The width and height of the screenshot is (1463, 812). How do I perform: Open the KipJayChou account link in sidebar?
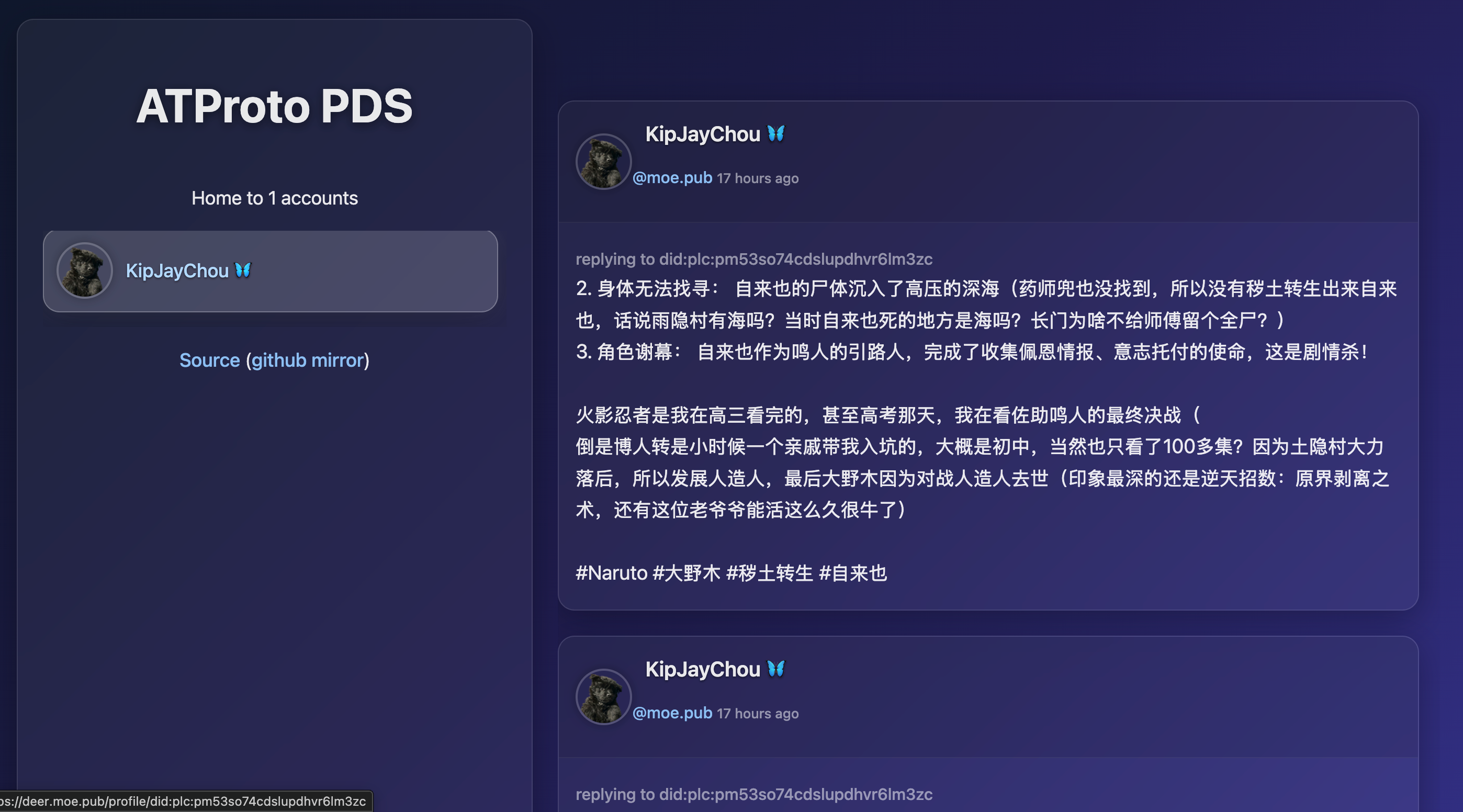click(x=177, y=271)
